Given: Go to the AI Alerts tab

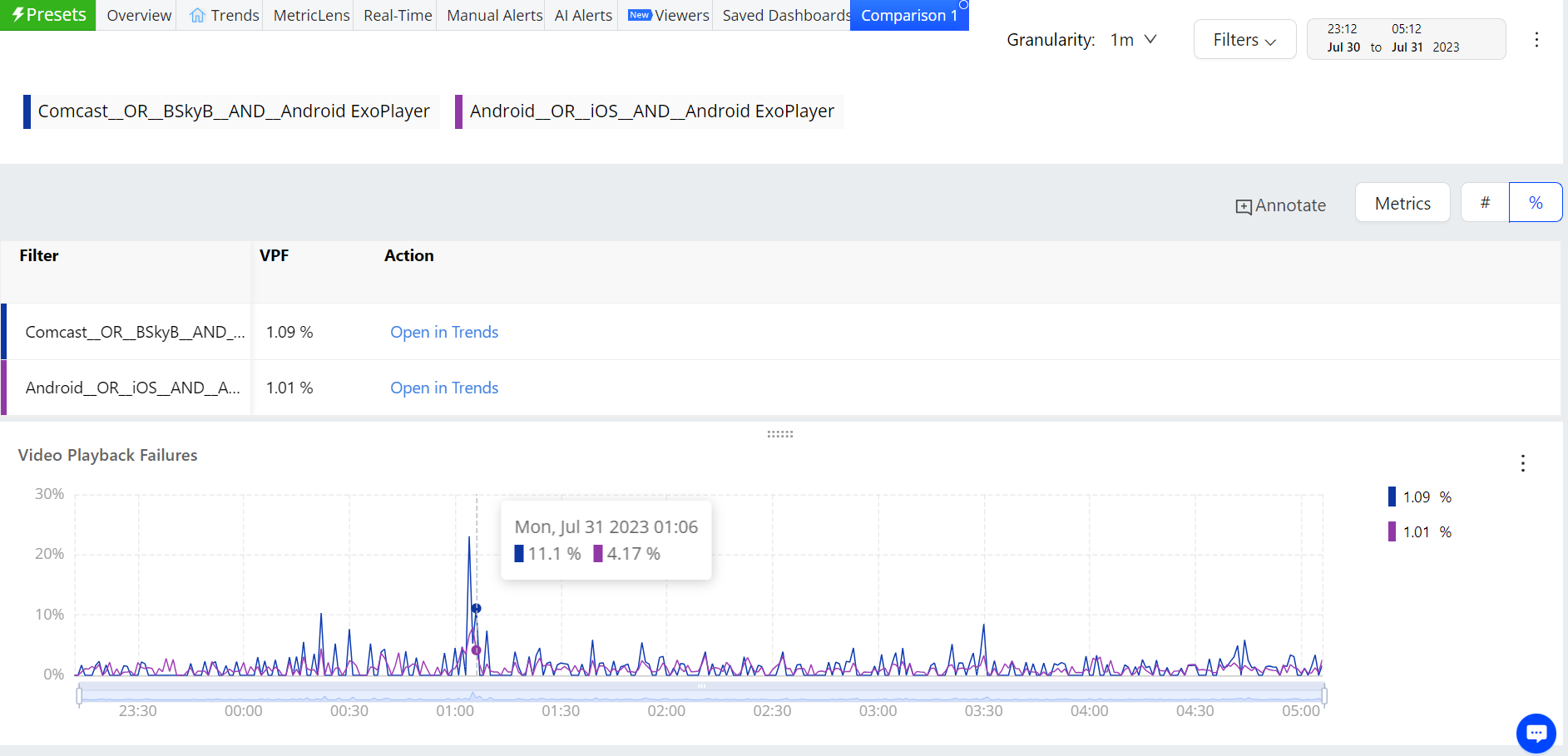Looking at the screenshot, I should (583, 16).
